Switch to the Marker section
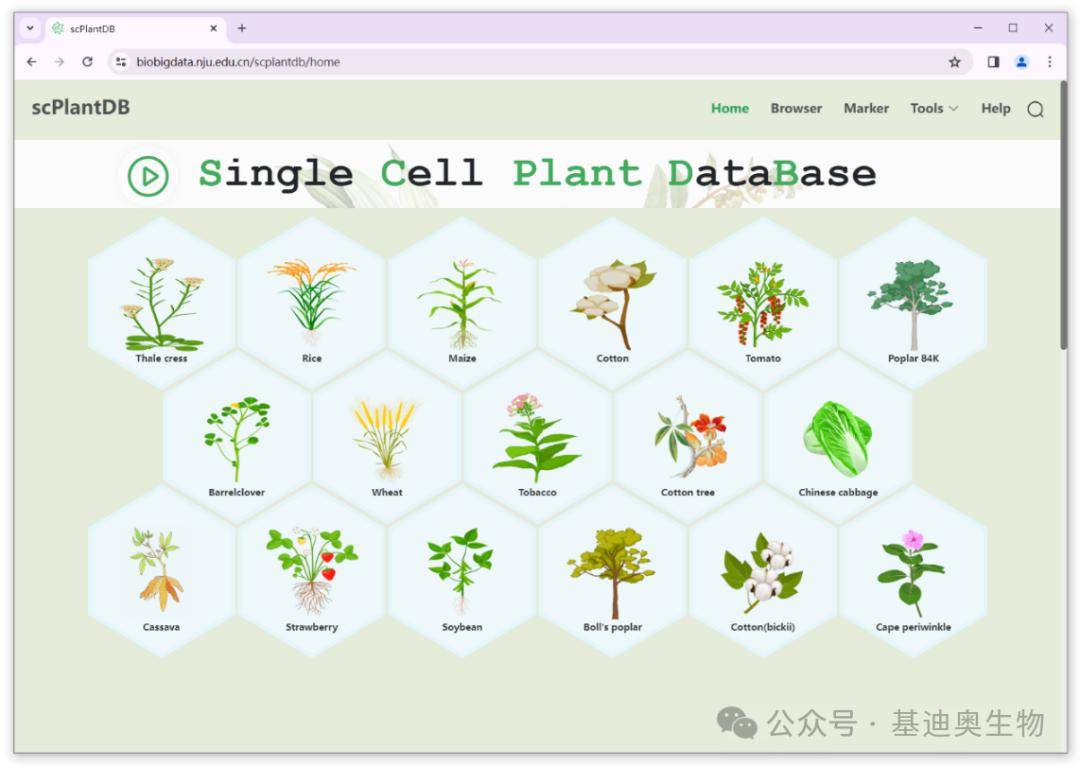Screen dimensions: 1080x767 [x=866, y=109]
